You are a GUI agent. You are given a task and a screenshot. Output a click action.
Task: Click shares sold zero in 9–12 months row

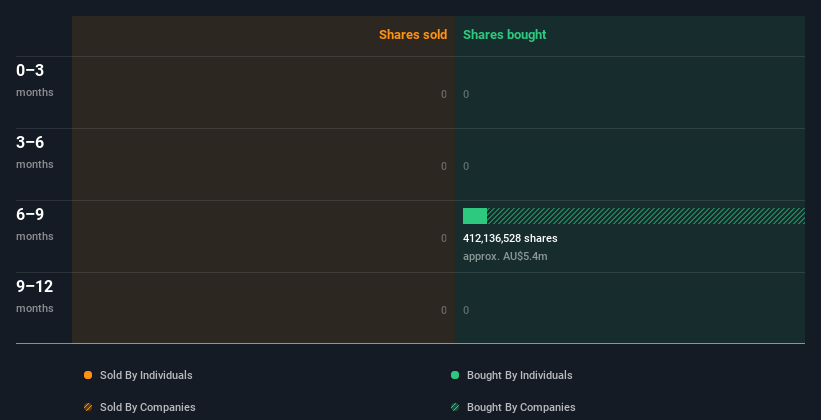pos(444,310)
